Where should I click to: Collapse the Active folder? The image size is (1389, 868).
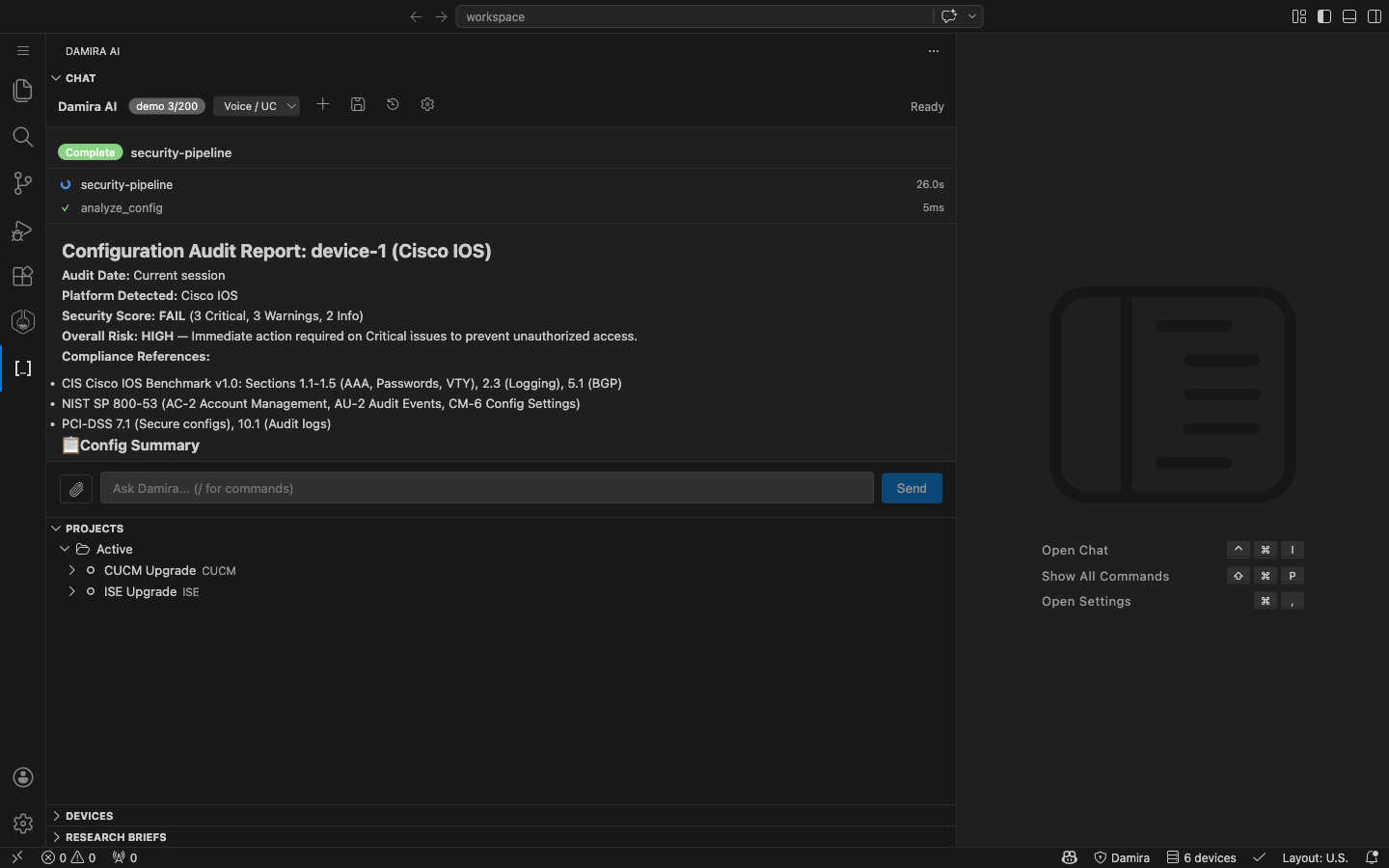tap(65, 549)
